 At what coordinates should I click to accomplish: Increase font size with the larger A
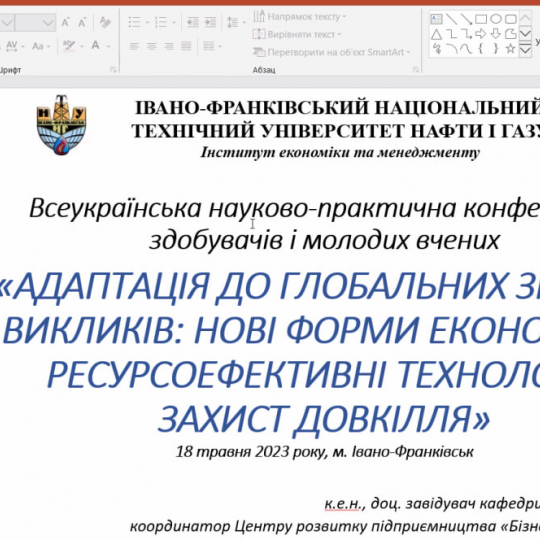[x=65, y=23]
